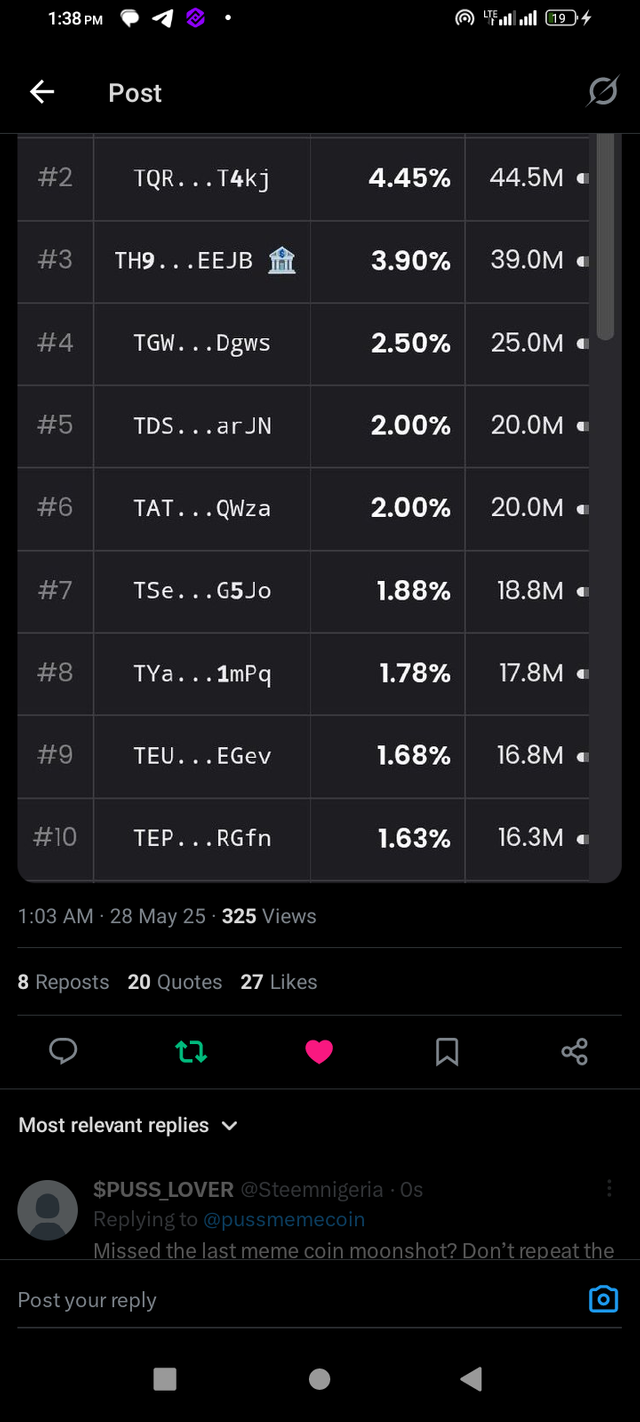Undo the green repost icon
The width and height of the screenshot is (640, 1422).
coord(191,1051)
